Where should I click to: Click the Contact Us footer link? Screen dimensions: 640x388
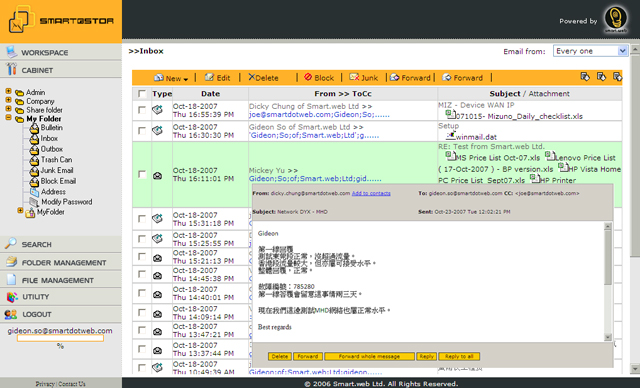[72, 384]
